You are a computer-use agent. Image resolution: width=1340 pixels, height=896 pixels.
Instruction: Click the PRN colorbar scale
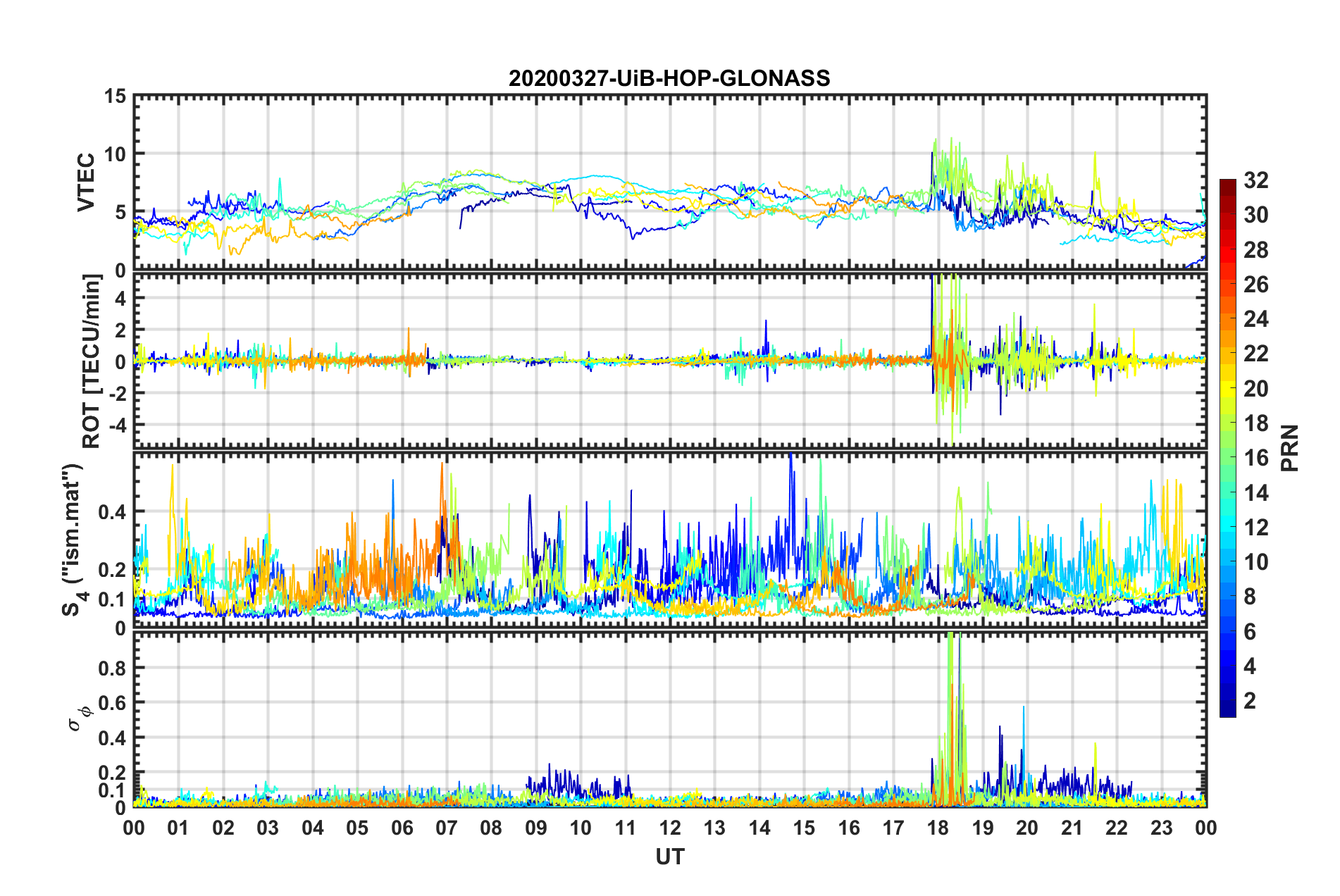click(x=1227, y=448)
